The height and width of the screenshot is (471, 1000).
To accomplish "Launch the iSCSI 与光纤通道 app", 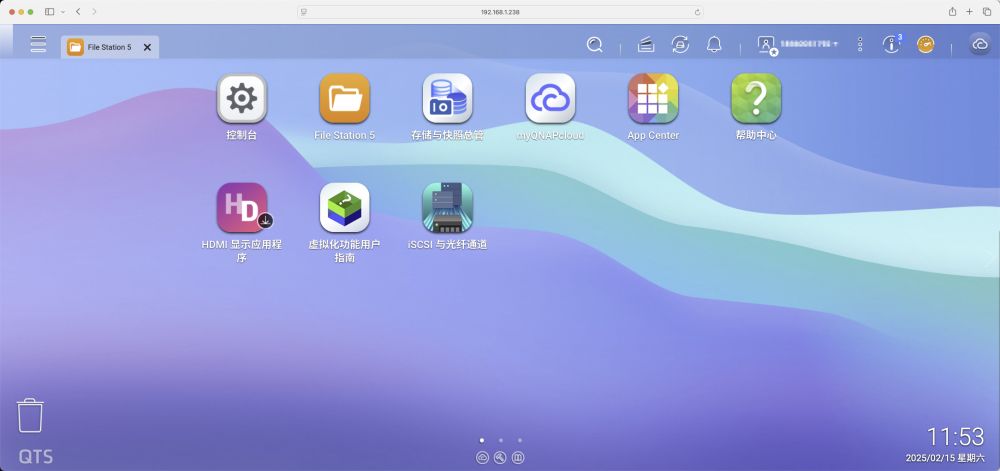I will click(448, 208).
